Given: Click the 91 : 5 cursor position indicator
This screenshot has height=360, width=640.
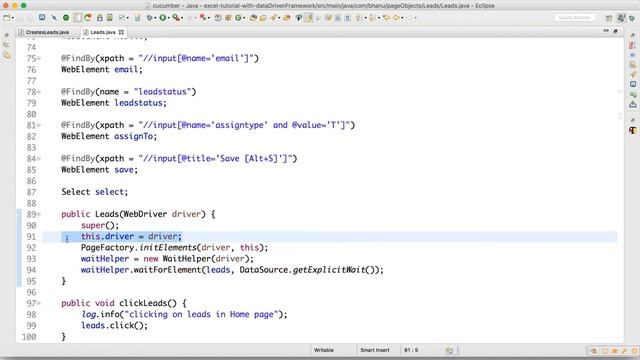Looking at the screenshot, I should click(411, 350).
